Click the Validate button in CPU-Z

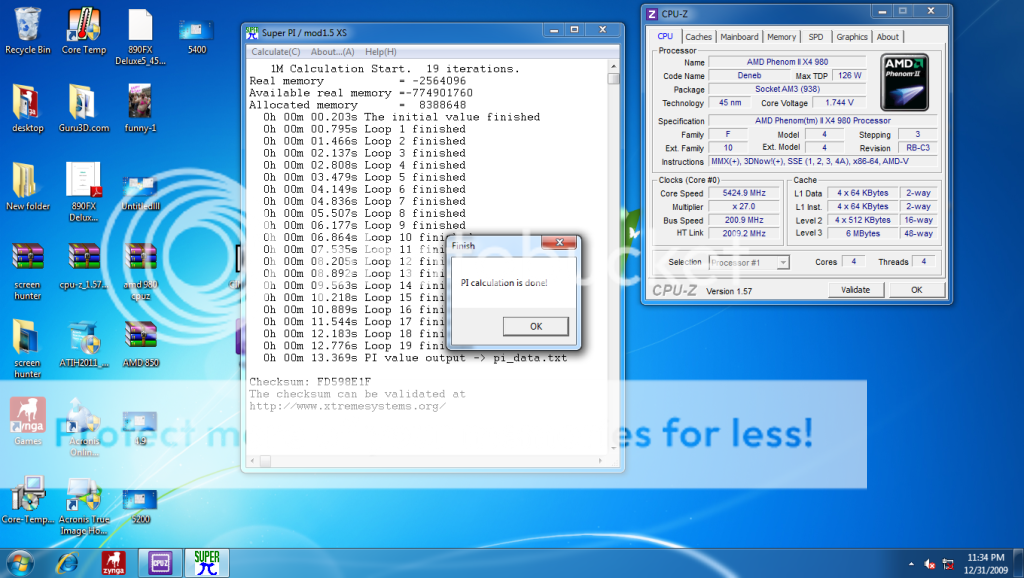[855, 290]
